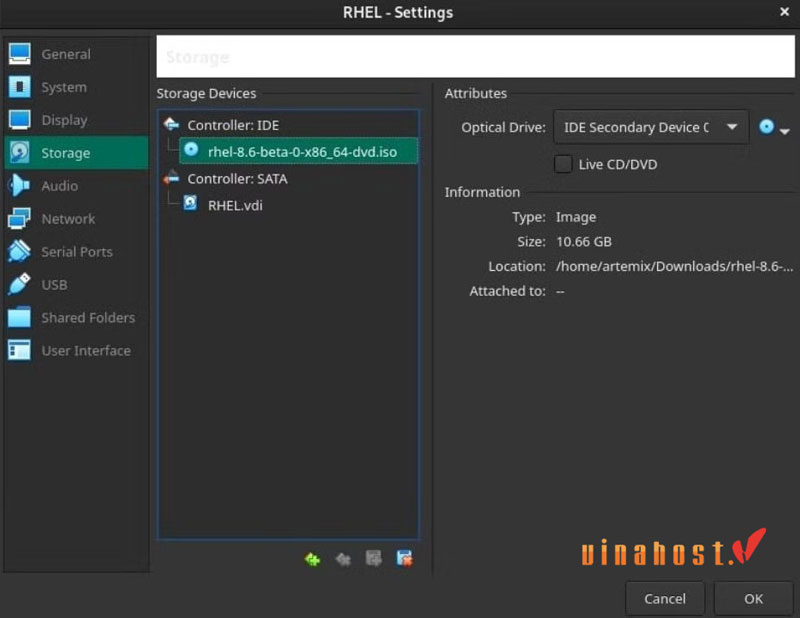Add a new storage controller
800x618 pixels.
(312, 559)
